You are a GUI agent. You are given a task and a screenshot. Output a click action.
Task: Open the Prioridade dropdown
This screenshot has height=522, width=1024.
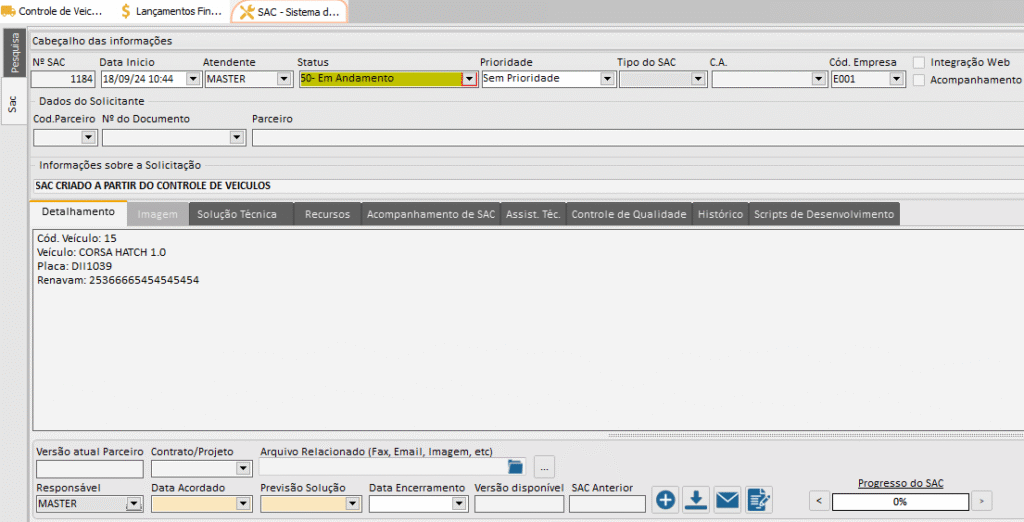(607, 79)
